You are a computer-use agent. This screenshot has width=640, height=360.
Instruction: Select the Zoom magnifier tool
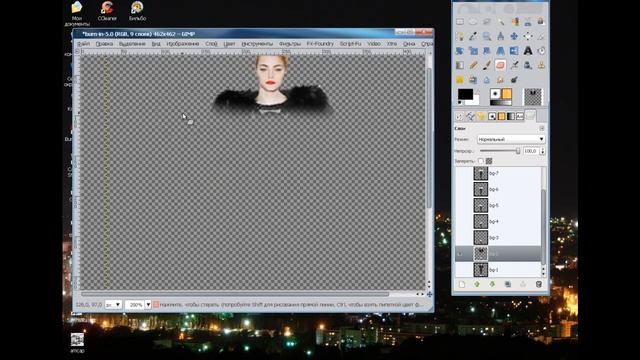tap(487, 36)
